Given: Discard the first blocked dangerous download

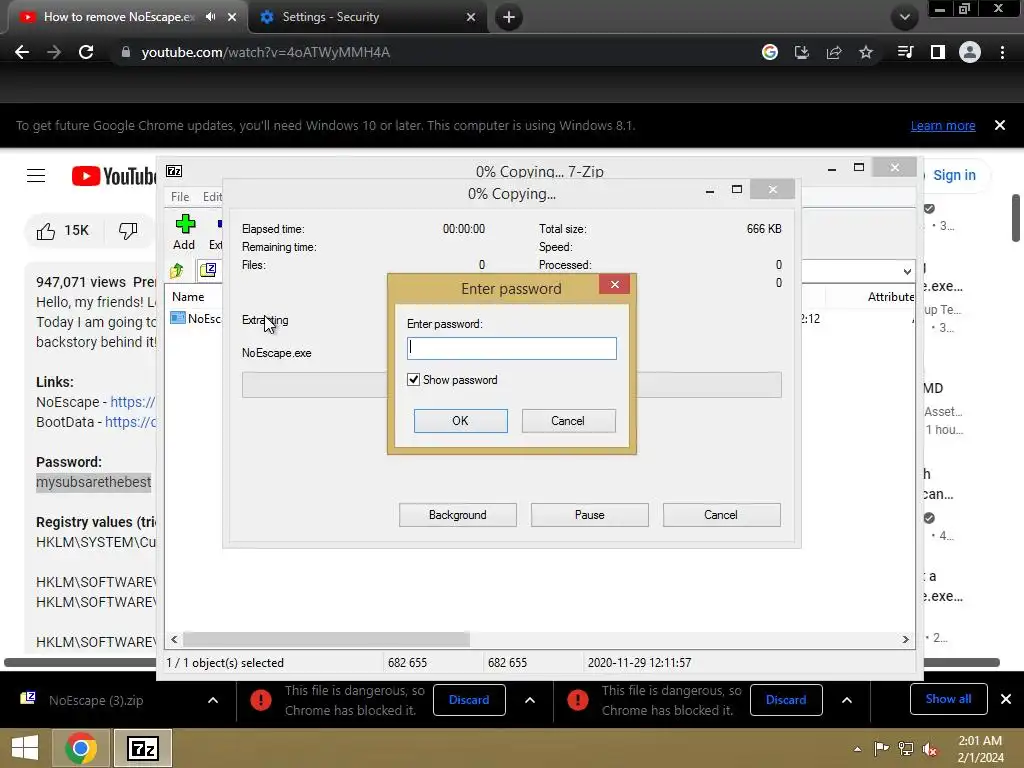Looking at the screenshot, I should [x=469, y=700].
